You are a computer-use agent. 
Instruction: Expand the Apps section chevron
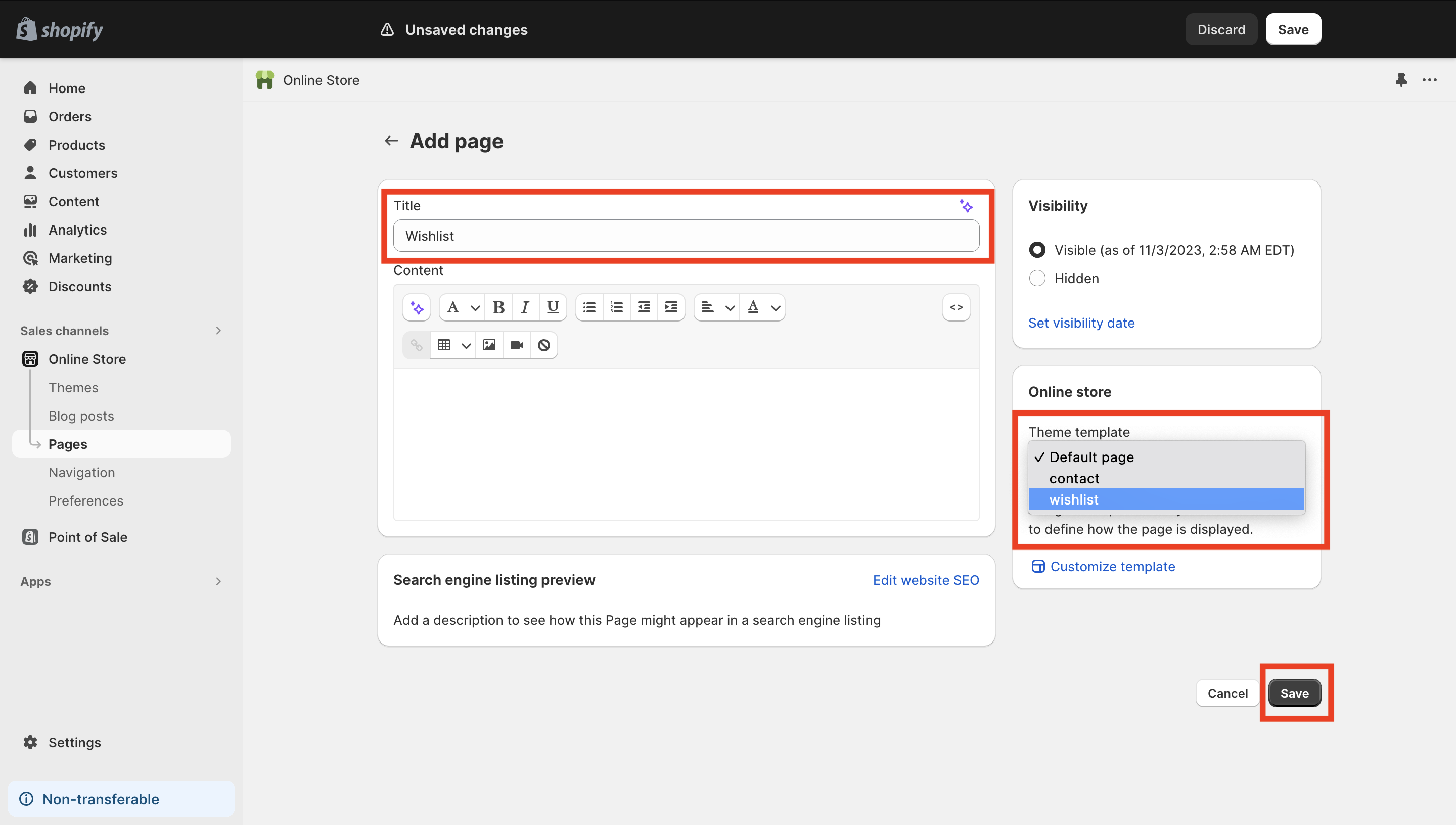tap(218, 581)
